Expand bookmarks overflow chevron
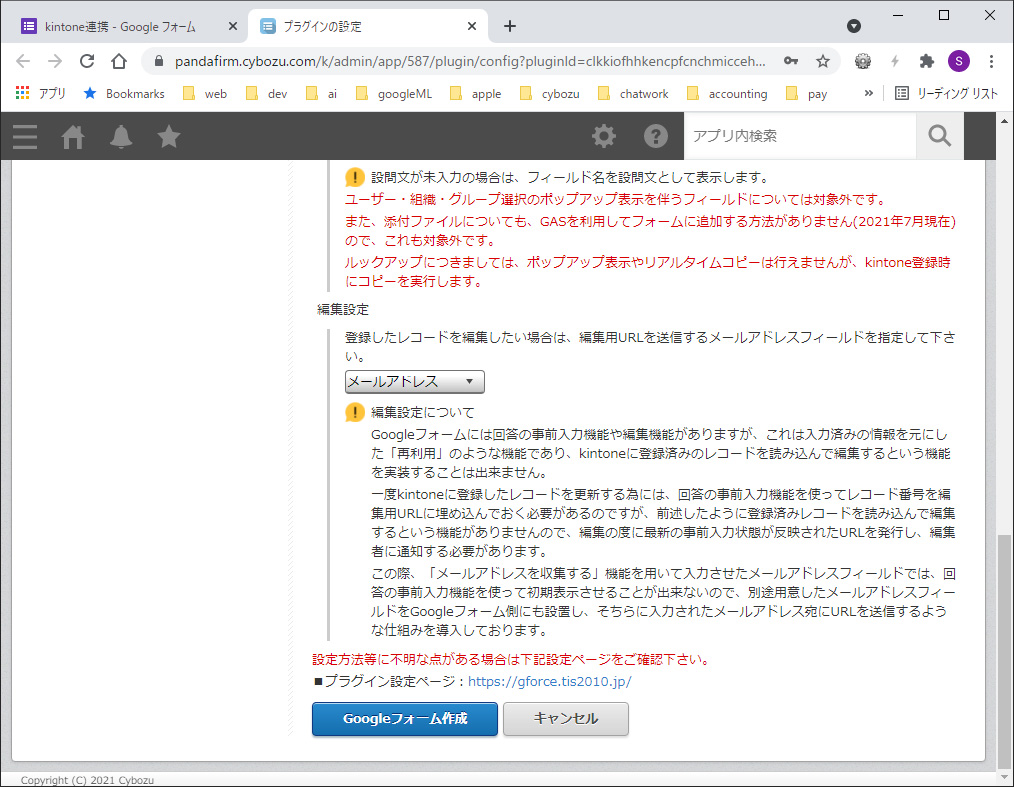 point(868,93)
